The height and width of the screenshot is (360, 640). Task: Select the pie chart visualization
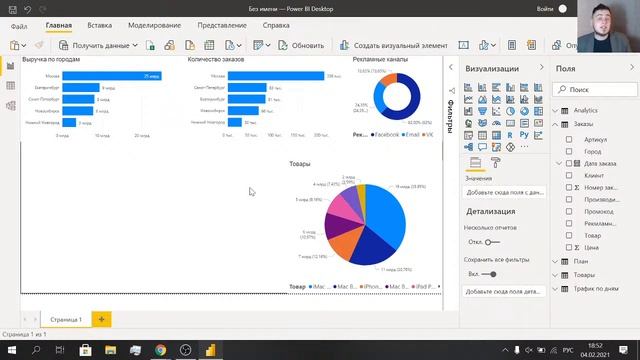pyautogui.click(x=510, y=111)
